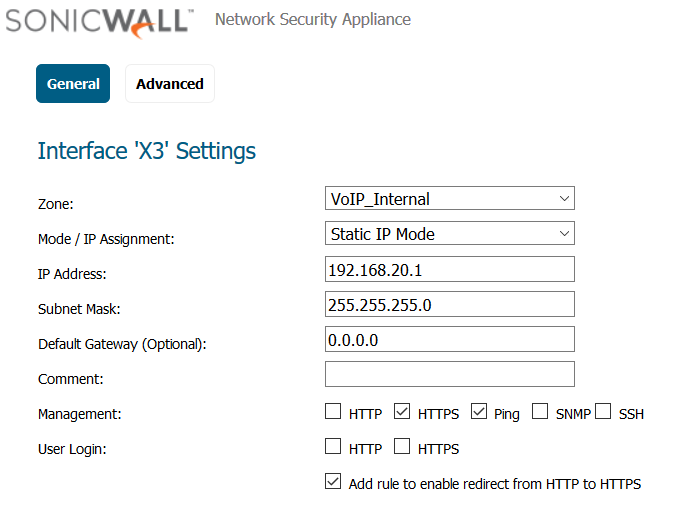
Task: Switch to the Advanced tab
Action: 170,84
